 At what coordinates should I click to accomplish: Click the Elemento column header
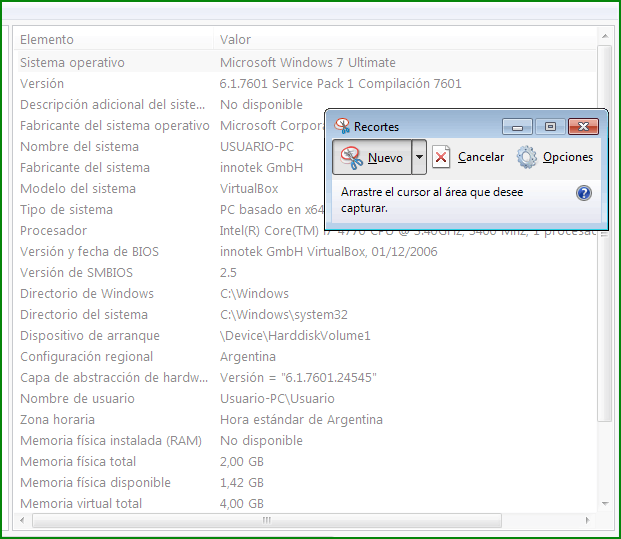[114, 40]
